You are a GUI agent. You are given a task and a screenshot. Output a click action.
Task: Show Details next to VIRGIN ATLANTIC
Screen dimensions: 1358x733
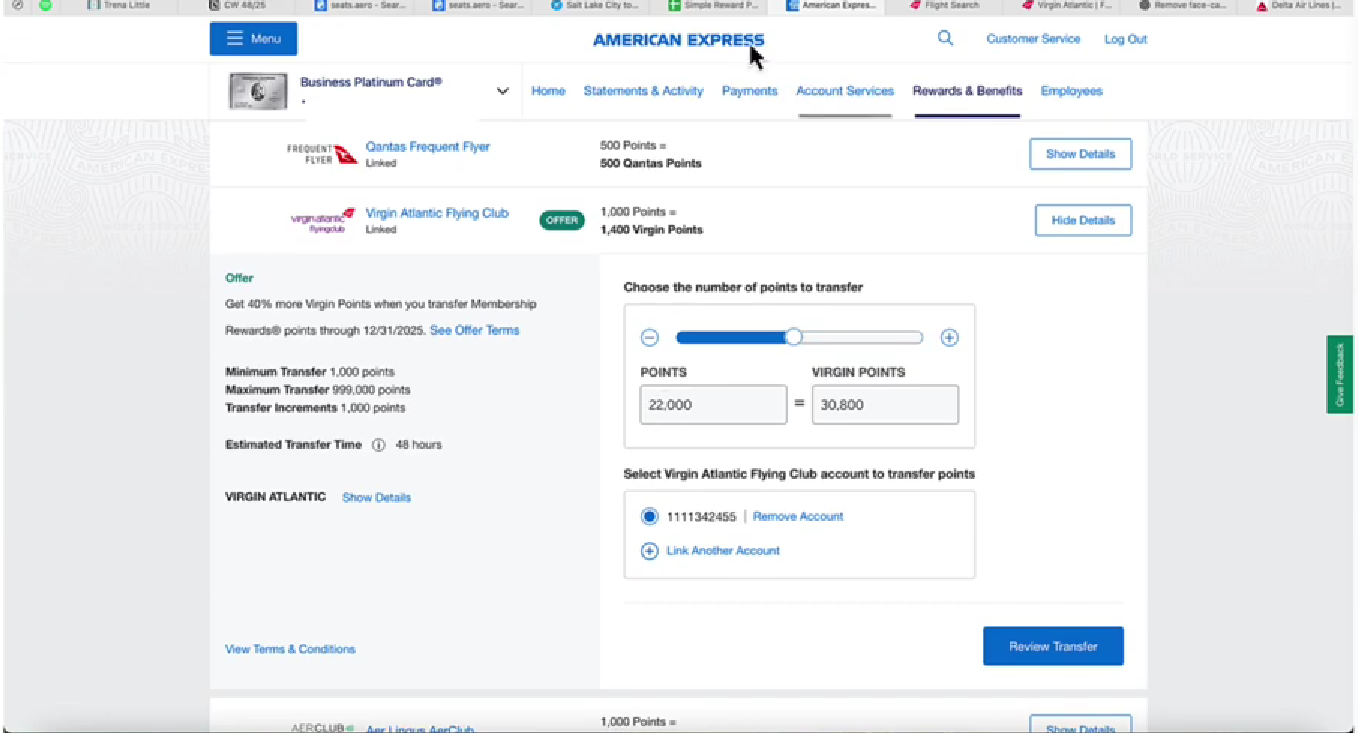(x=376, y=497)
